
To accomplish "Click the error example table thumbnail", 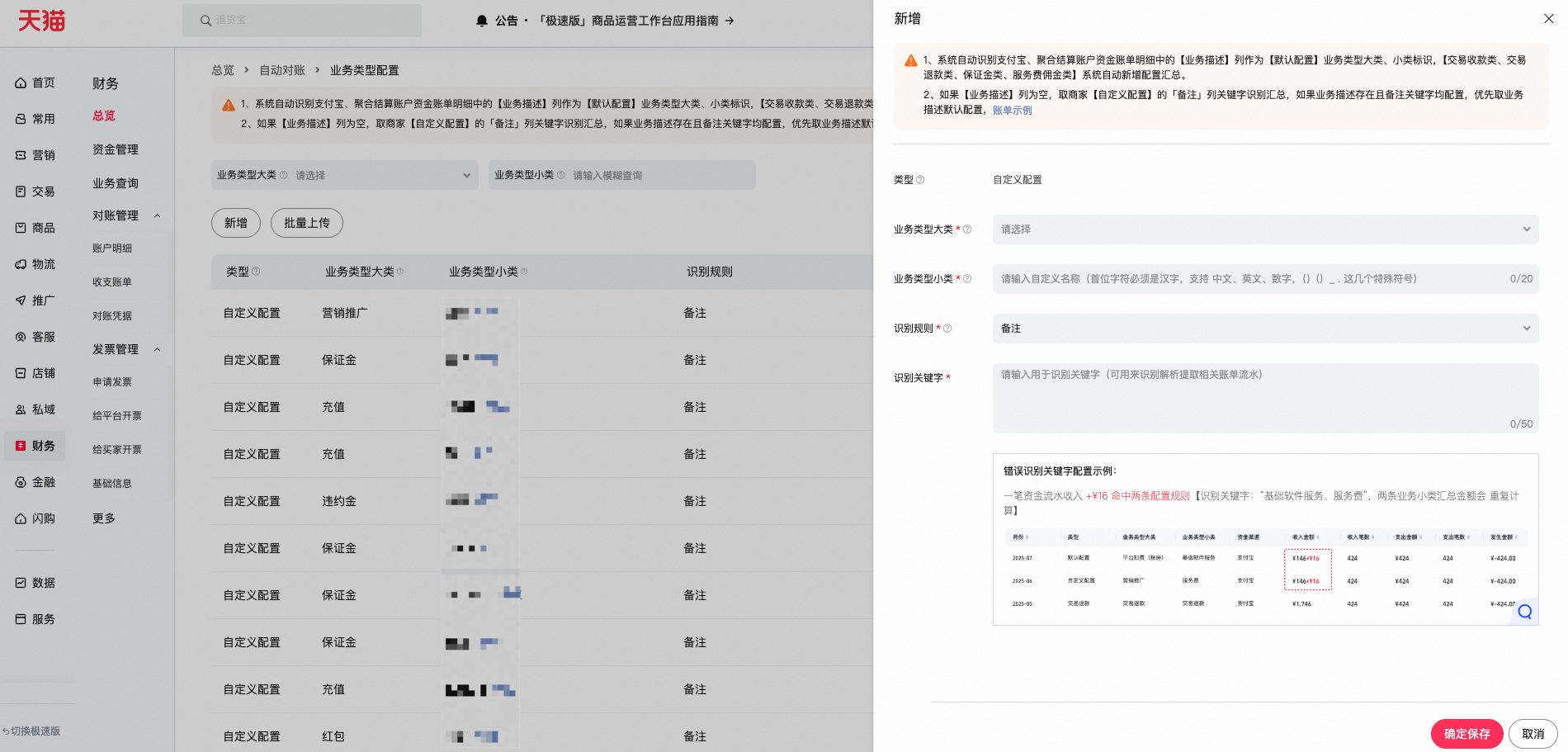I will click(1265, 570).
